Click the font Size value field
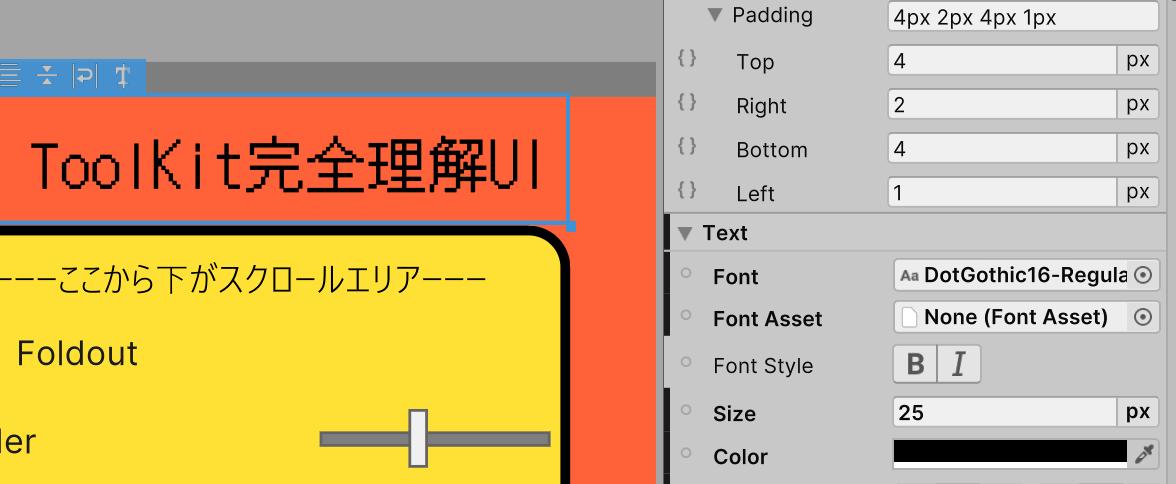 (1006, 412)
